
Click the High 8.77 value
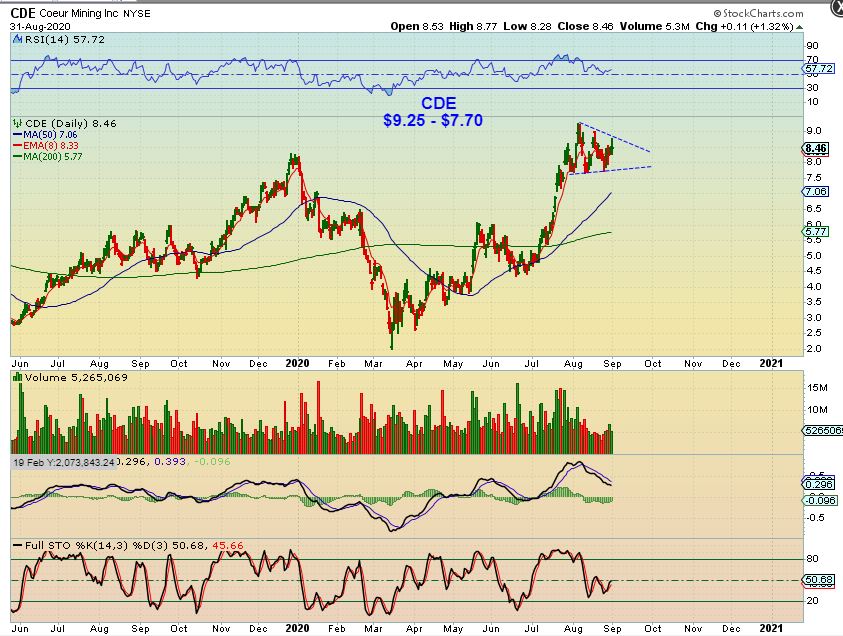coord(473,26)
